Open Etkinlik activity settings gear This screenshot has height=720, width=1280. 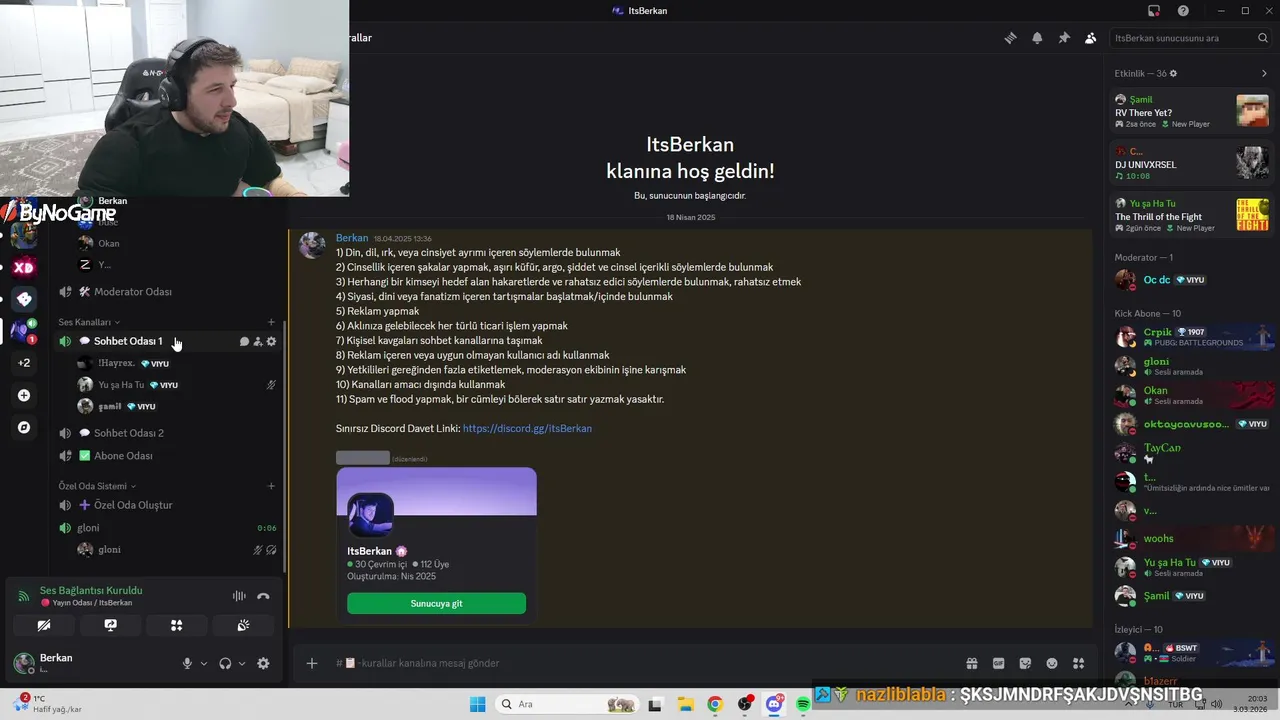tap(1173, 74)
